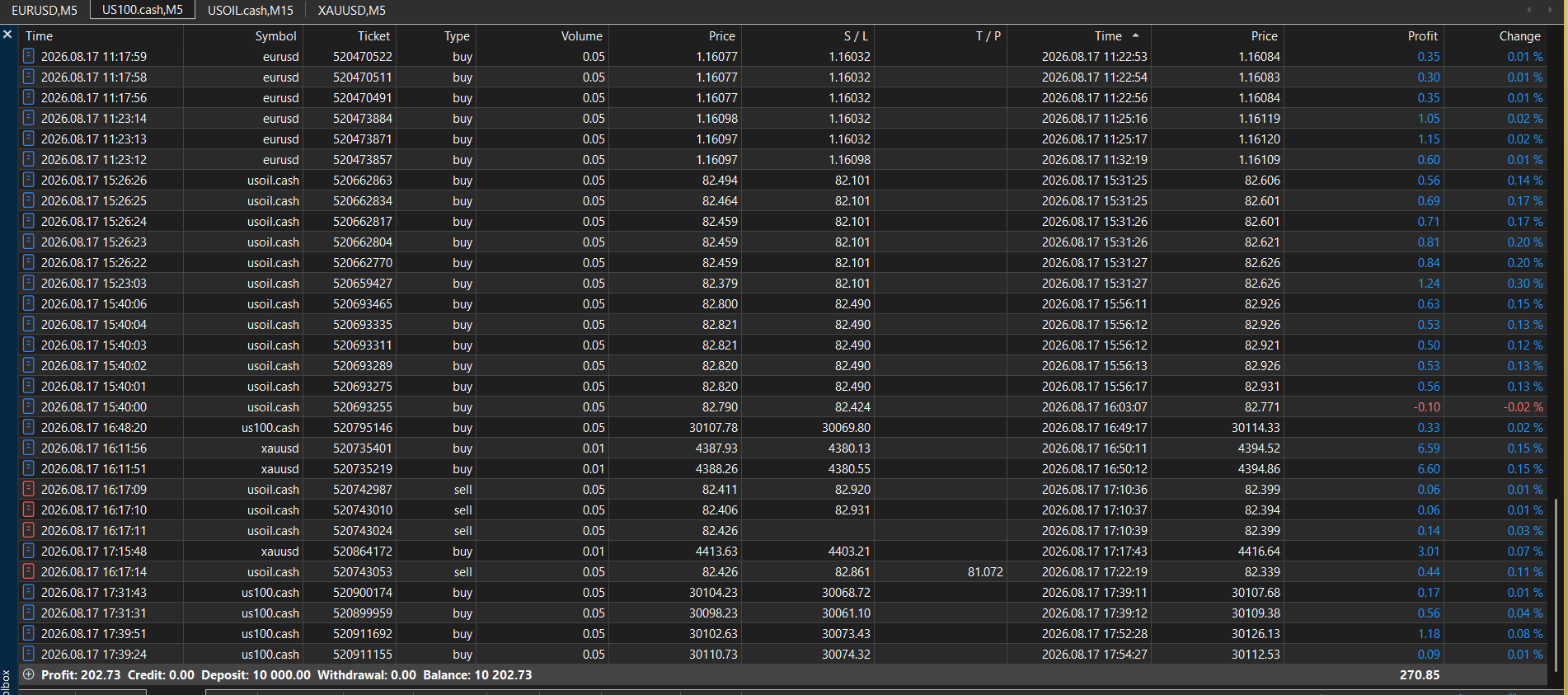This screenshot has width=1568, height=695.
Task: Click the buy icon for ticket 520473871
Action: pyautogui.click(x=29, y=139)
